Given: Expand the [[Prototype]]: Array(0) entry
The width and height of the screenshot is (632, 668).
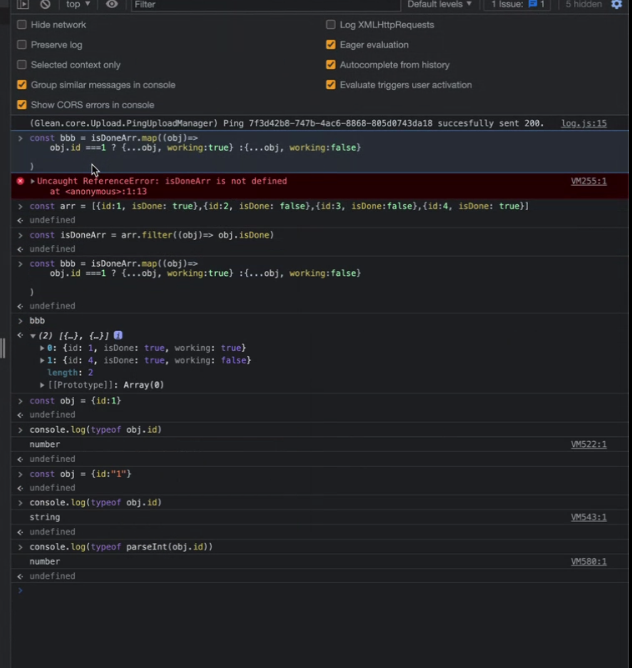Looking at the screenshot, I should pos(42,385).
